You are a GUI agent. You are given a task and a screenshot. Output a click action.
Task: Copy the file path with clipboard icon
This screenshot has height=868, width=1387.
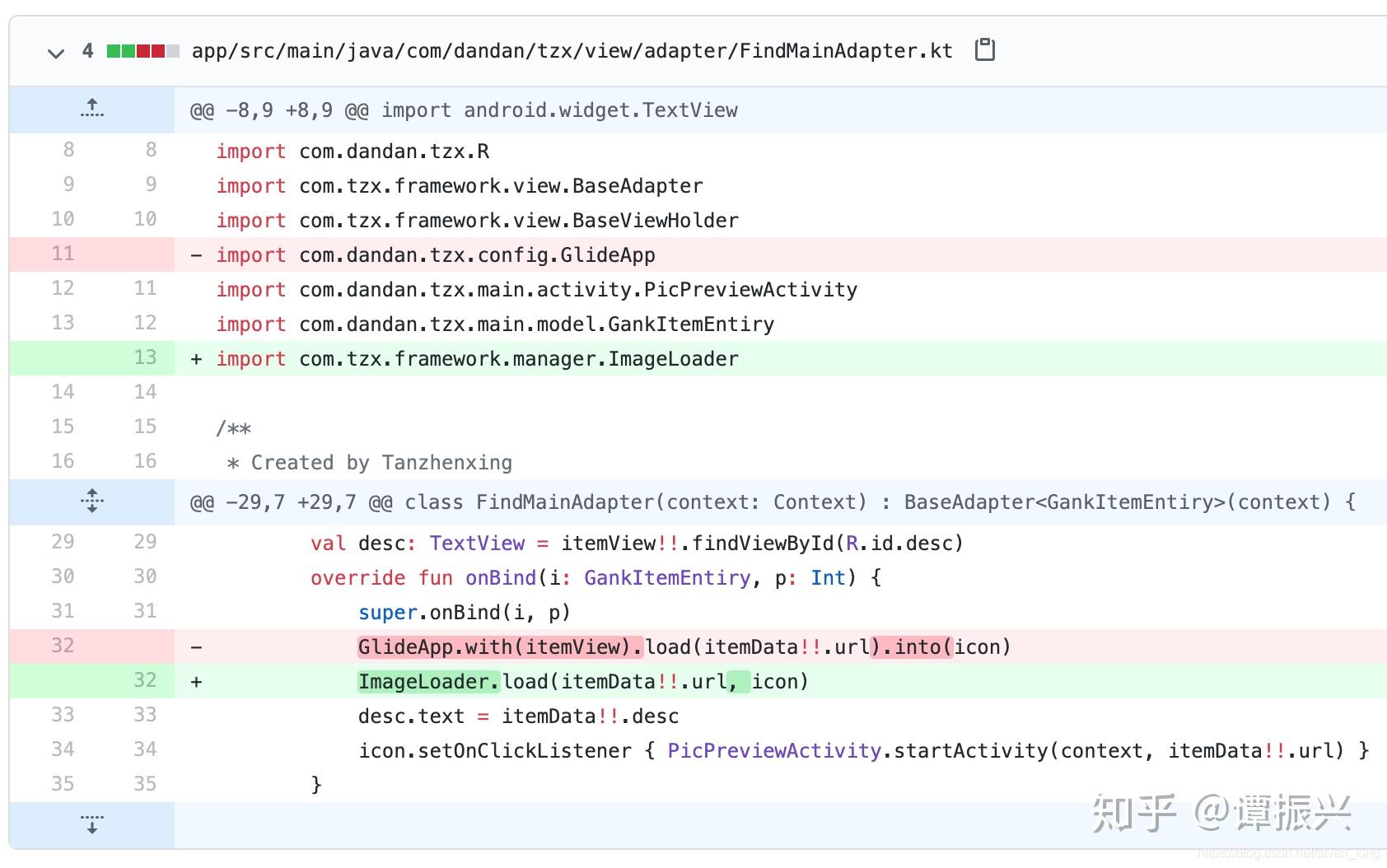984,50
